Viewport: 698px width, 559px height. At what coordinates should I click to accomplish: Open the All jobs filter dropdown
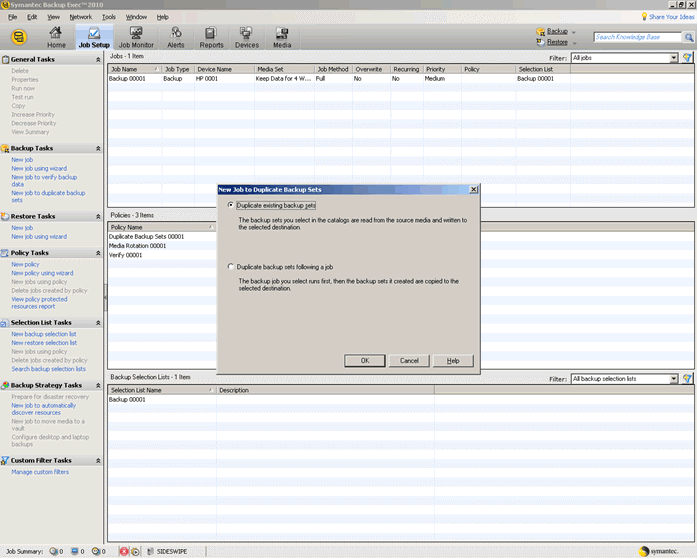click(x=674, y=58)
